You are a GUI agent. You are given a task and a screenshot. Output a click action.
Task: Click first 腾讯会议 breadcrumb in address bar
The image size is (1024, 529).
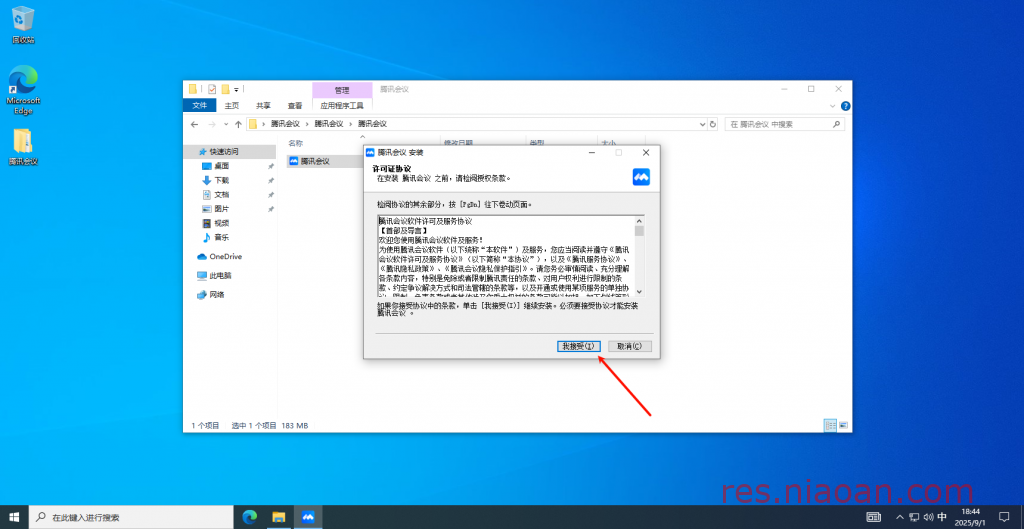285,124
